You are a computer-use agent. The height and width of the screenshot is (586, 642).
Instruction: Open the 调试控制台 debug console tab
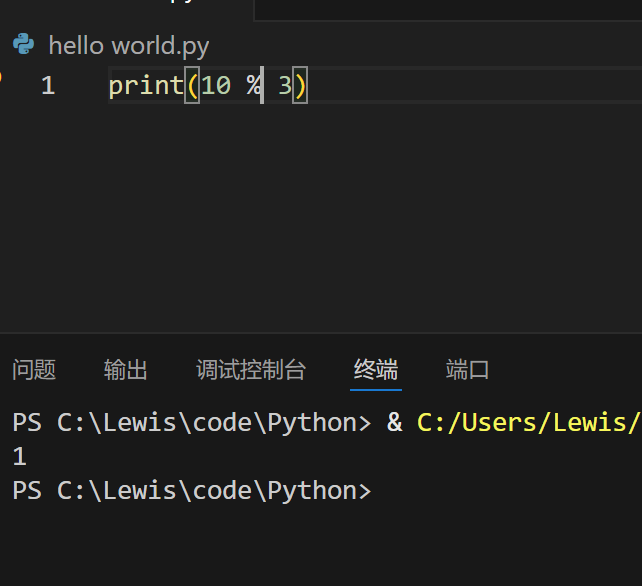[x=251, y=370]
